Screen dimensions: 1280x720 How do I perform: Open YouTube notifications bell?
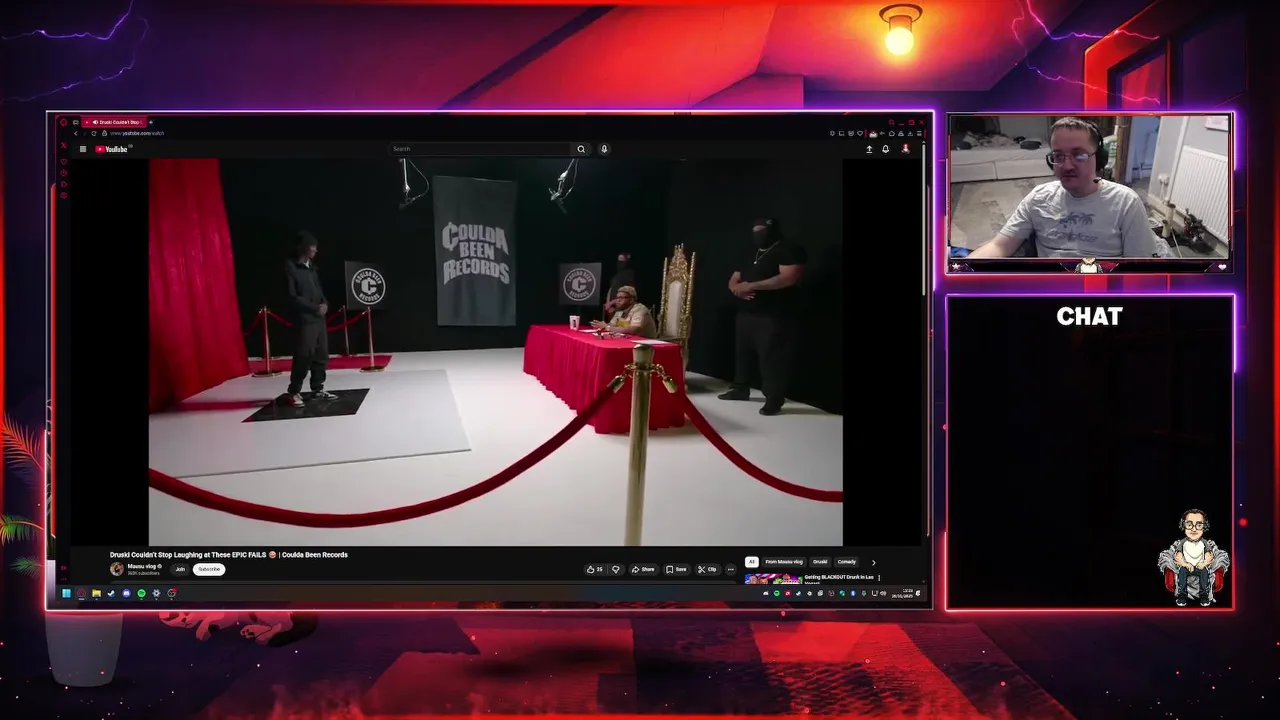point(885,149)
